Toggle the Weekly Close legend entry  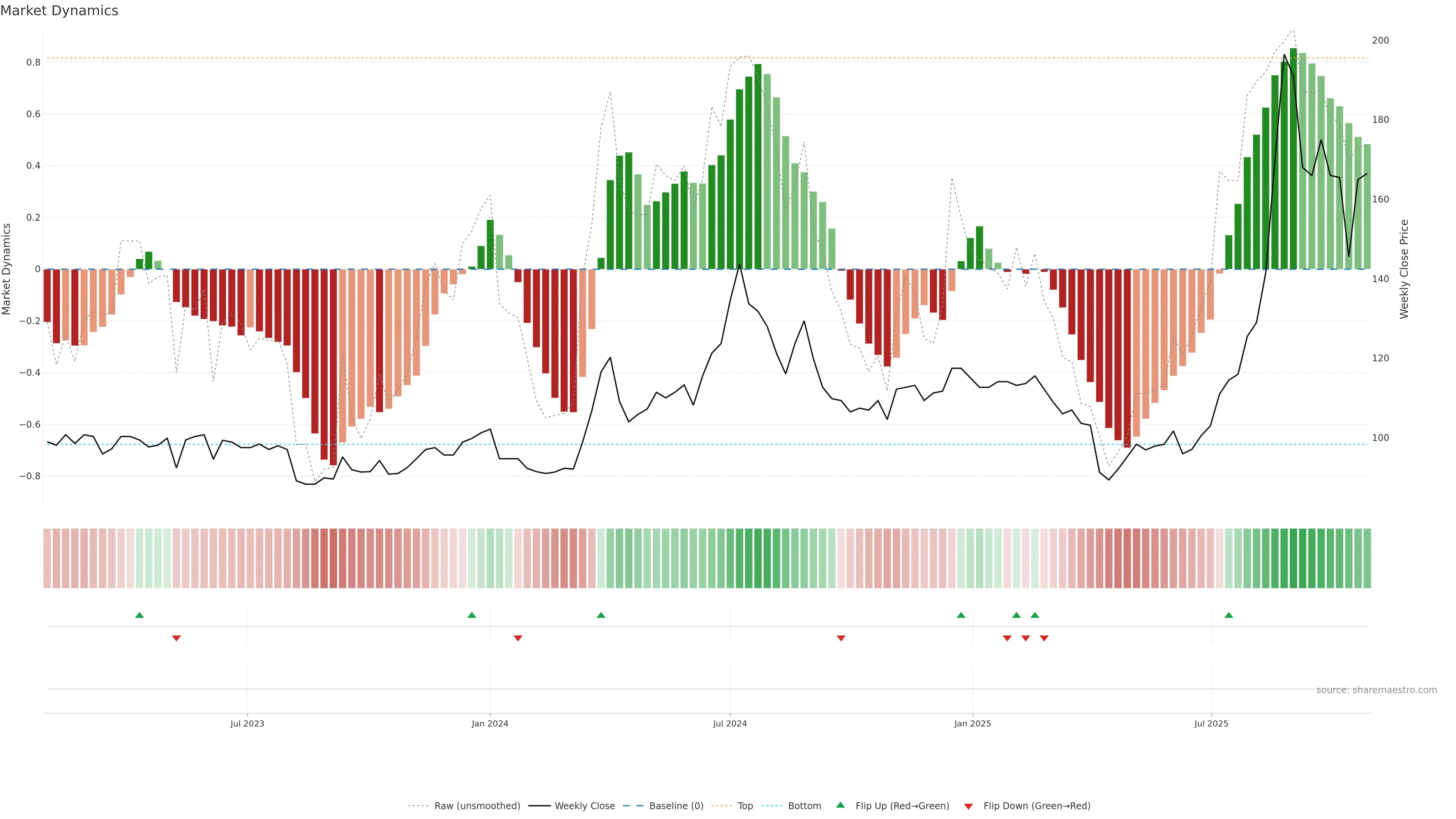coord(584,806)
